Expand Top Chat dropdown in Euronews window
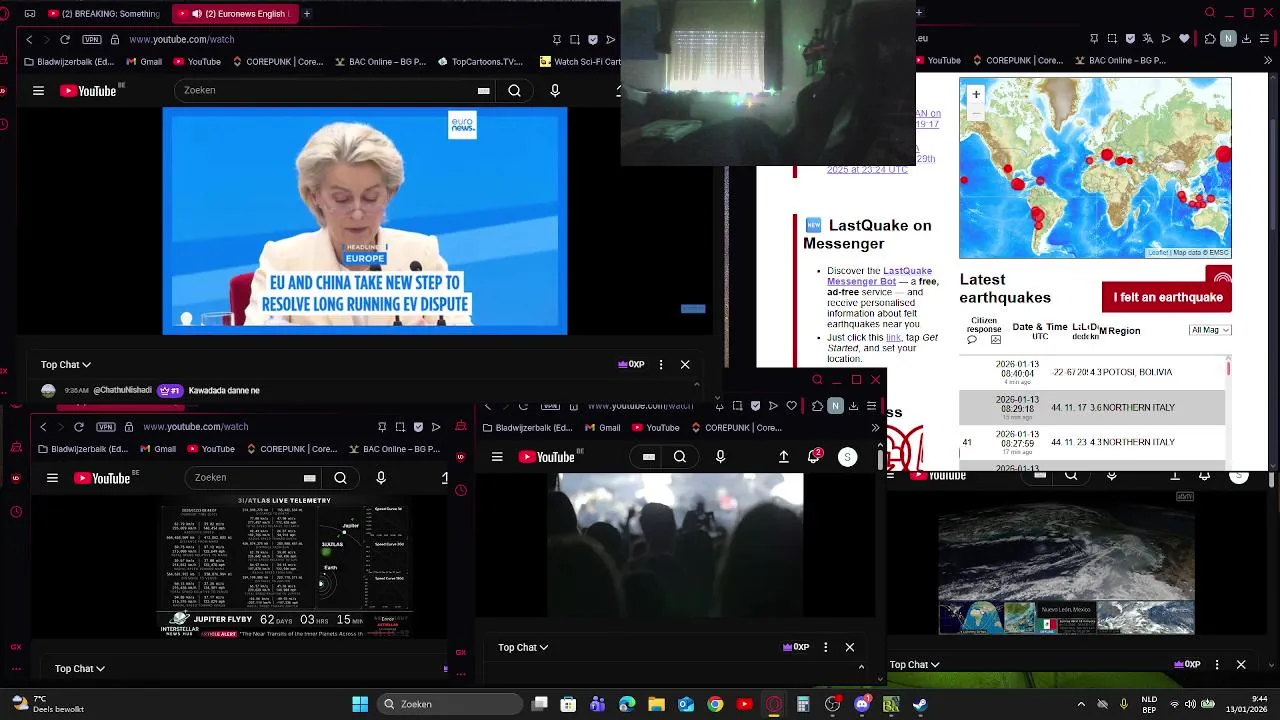Viewport: 1280px width, 720px height. click(66, 365)
